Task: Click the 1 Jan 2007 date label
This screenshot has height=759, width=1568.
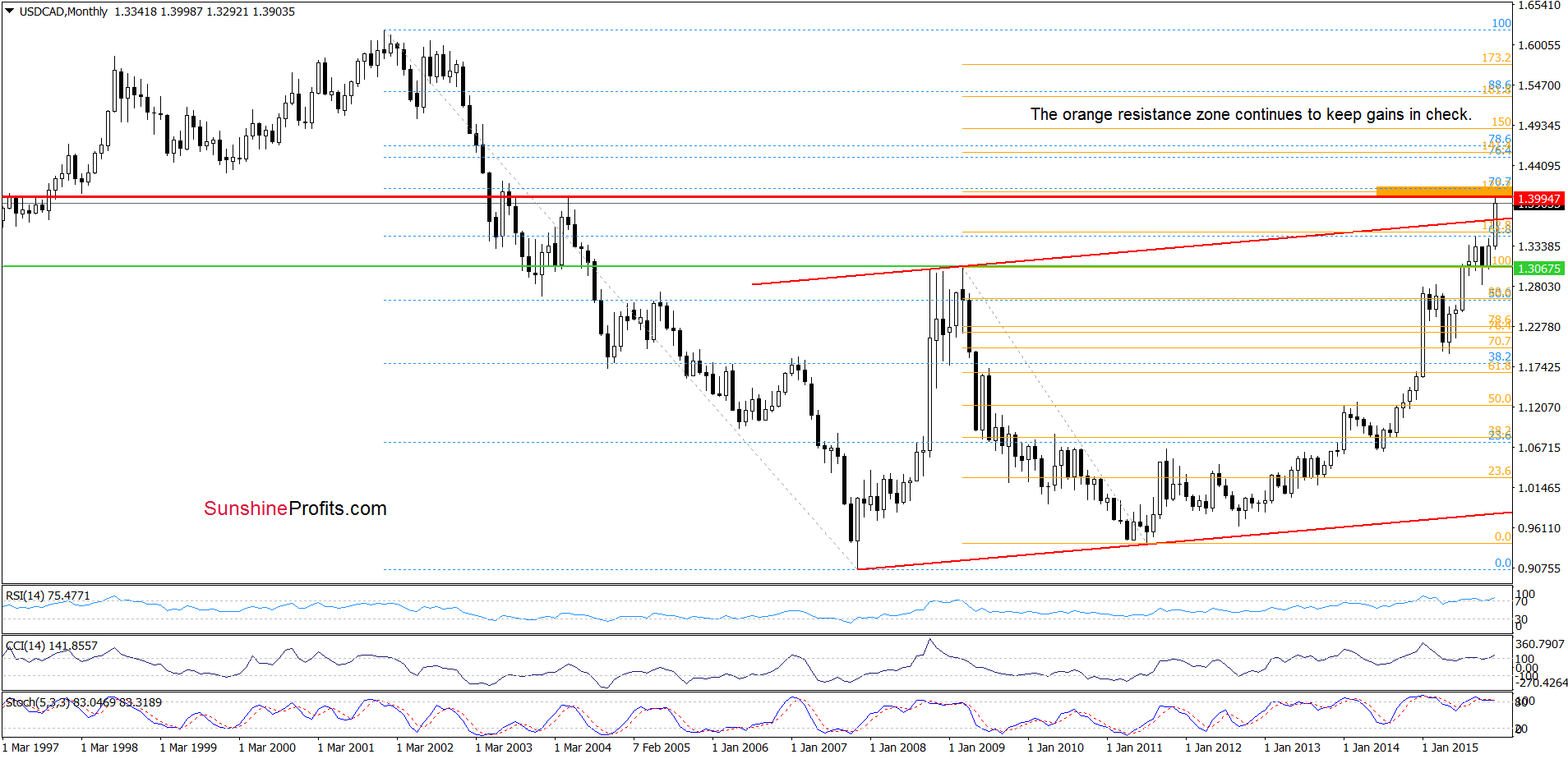Action: coord(819,747)
